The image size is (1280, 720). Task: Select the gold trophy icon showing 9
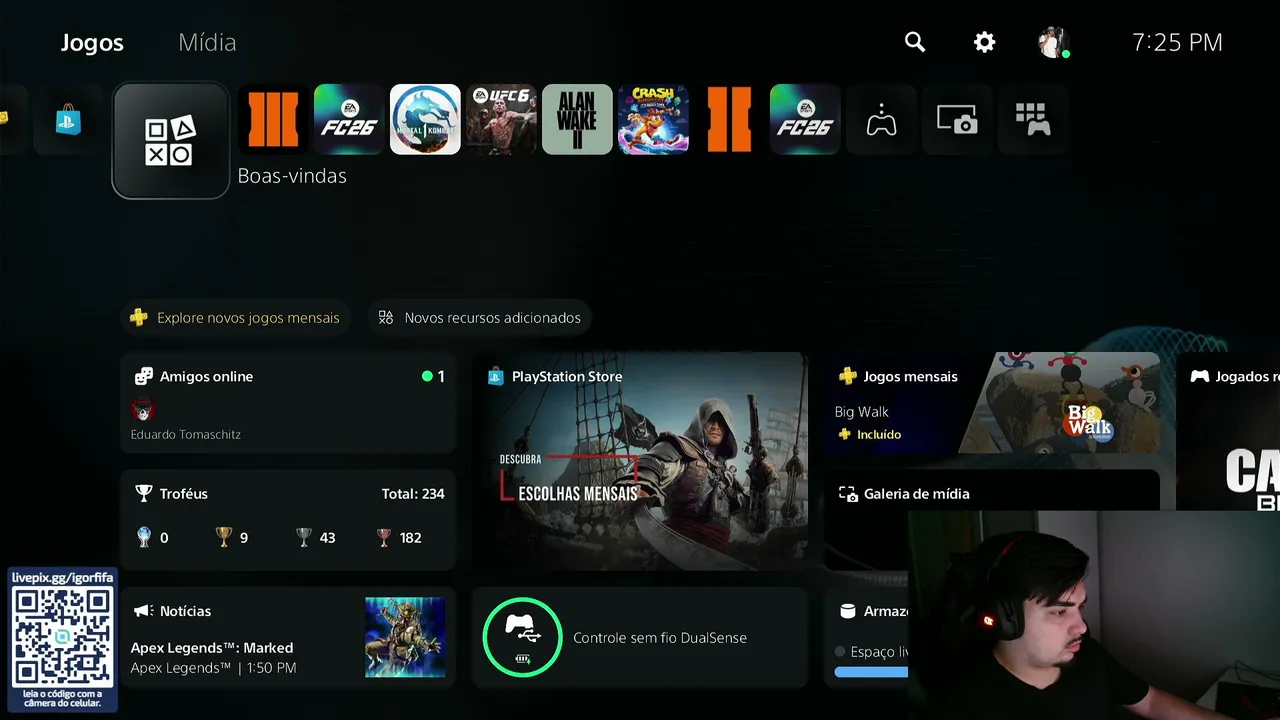coord(224,537)
